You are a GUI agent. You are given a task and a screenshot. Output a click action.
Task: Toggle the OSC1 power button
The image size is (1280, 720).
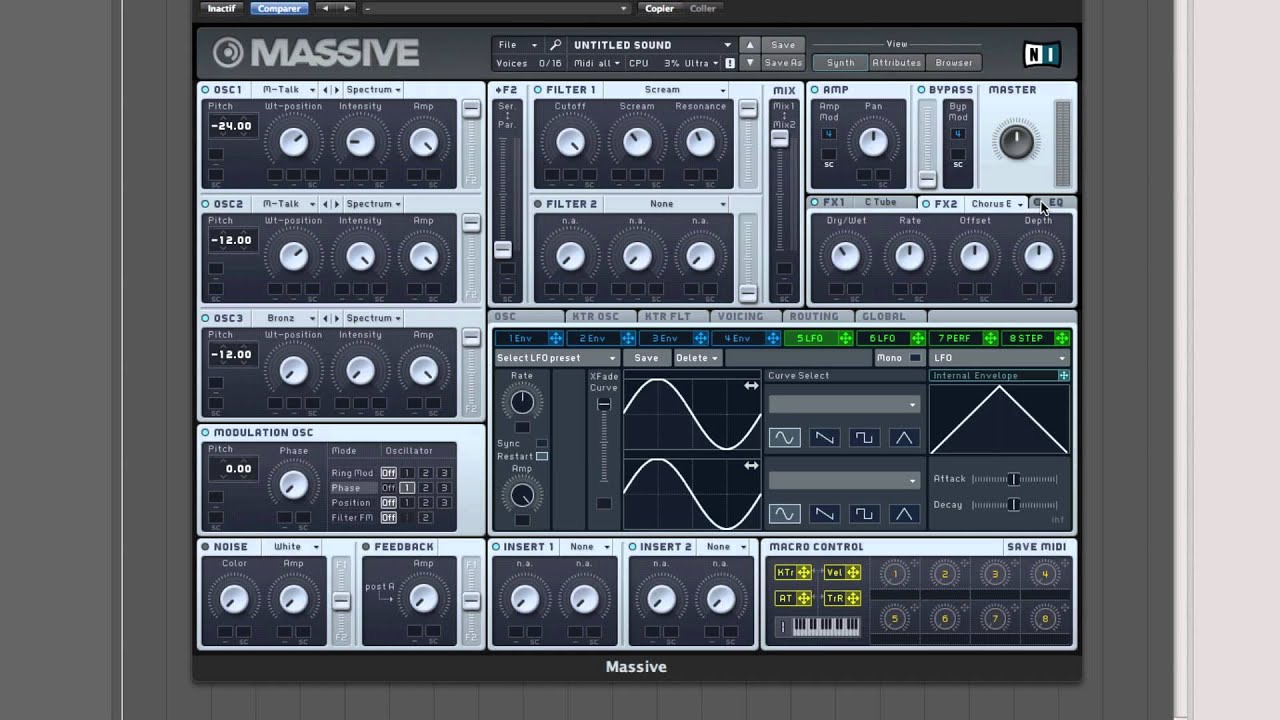pos(205,90)
